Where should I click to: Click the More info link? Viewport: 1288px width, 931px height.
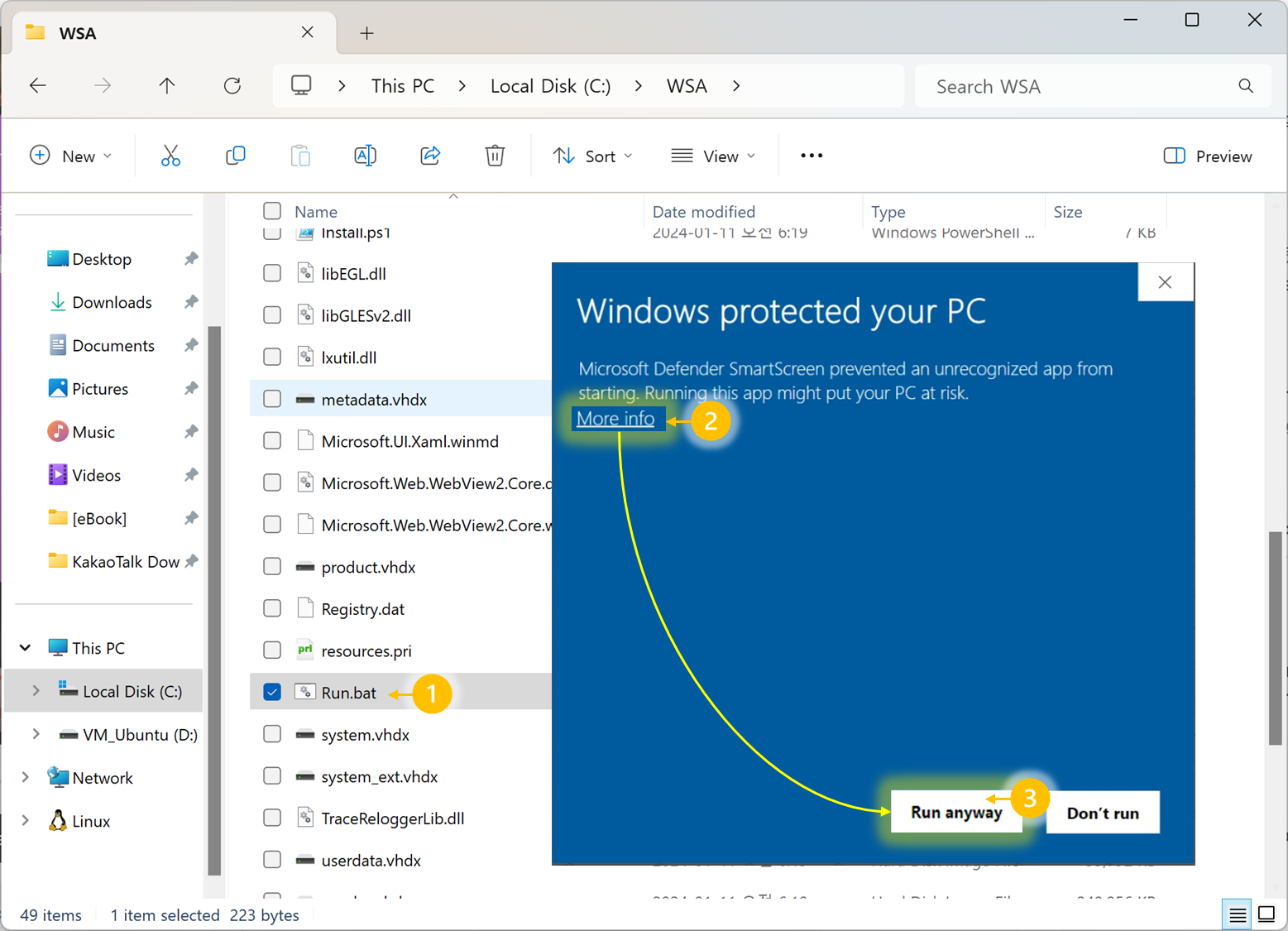[x=615, y=419]
